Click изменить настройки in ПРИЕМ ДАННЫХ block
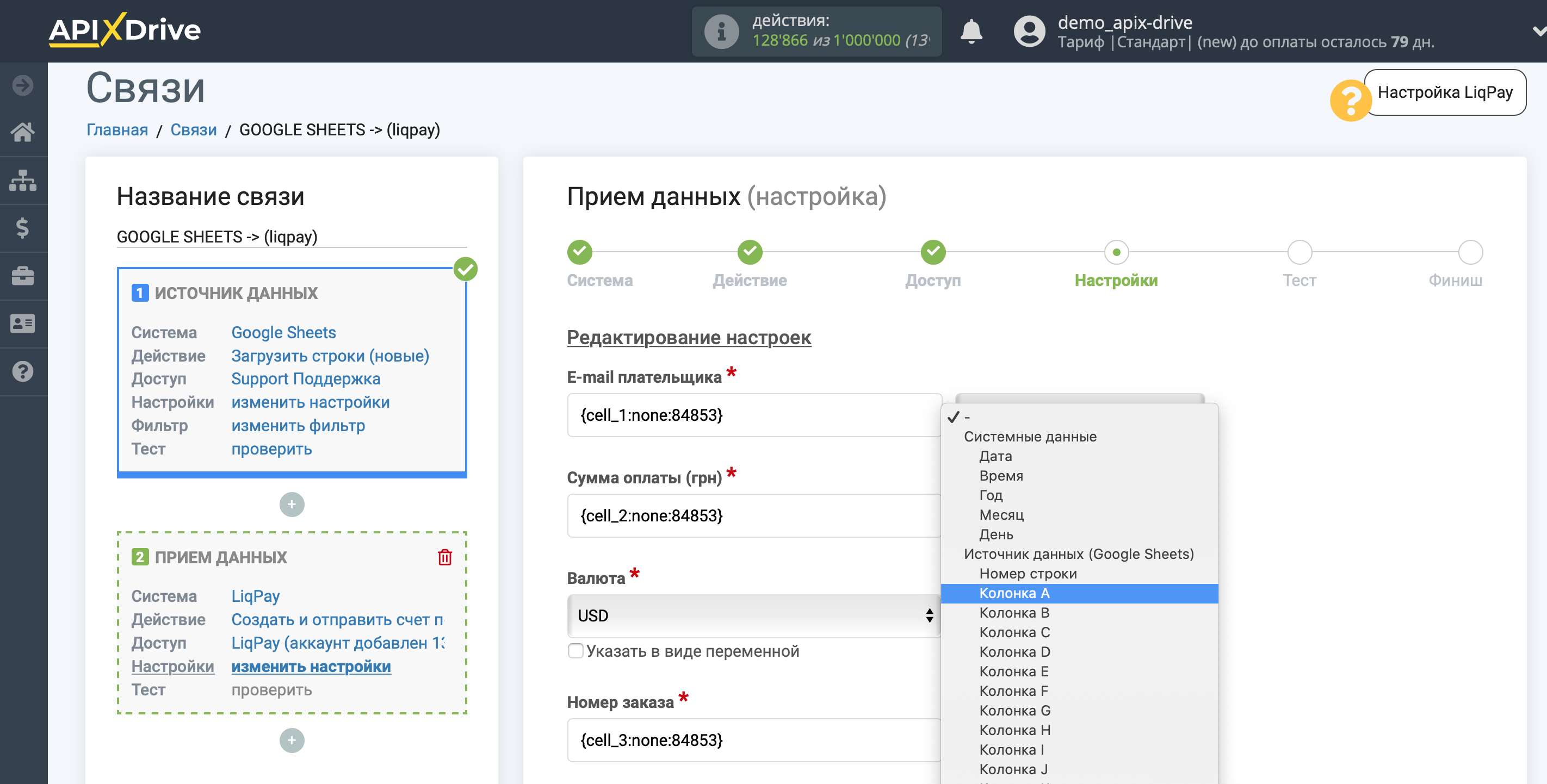Image resolution: width=1547 pixels, height=784 pixels. click(311, 667)
